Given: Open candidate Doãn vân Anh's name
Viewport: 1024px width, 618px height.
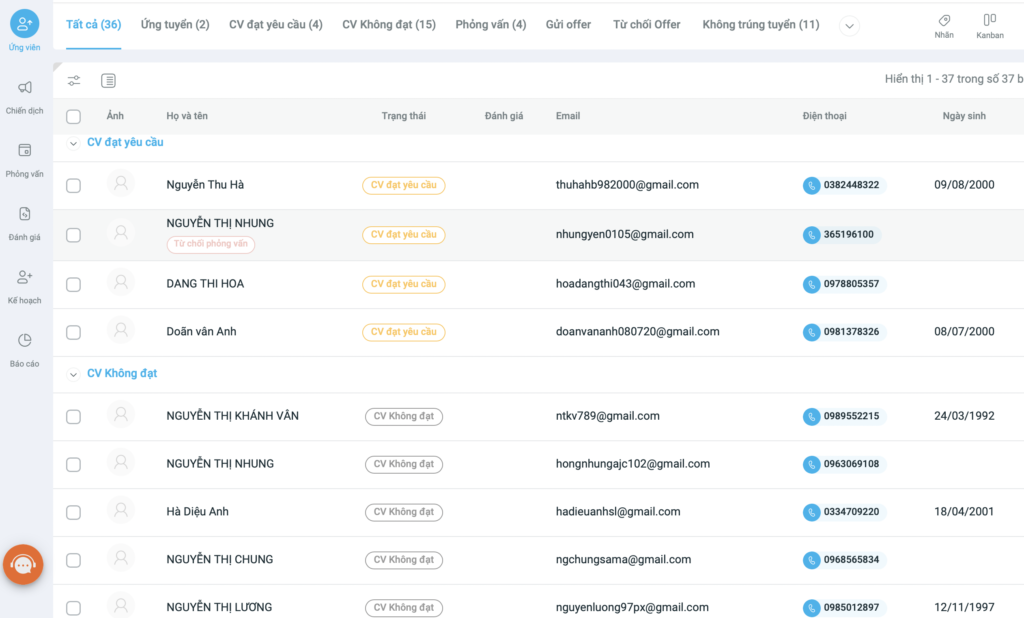Looking at the screenshot, I should pyautogui.click(x=201, y=331).
